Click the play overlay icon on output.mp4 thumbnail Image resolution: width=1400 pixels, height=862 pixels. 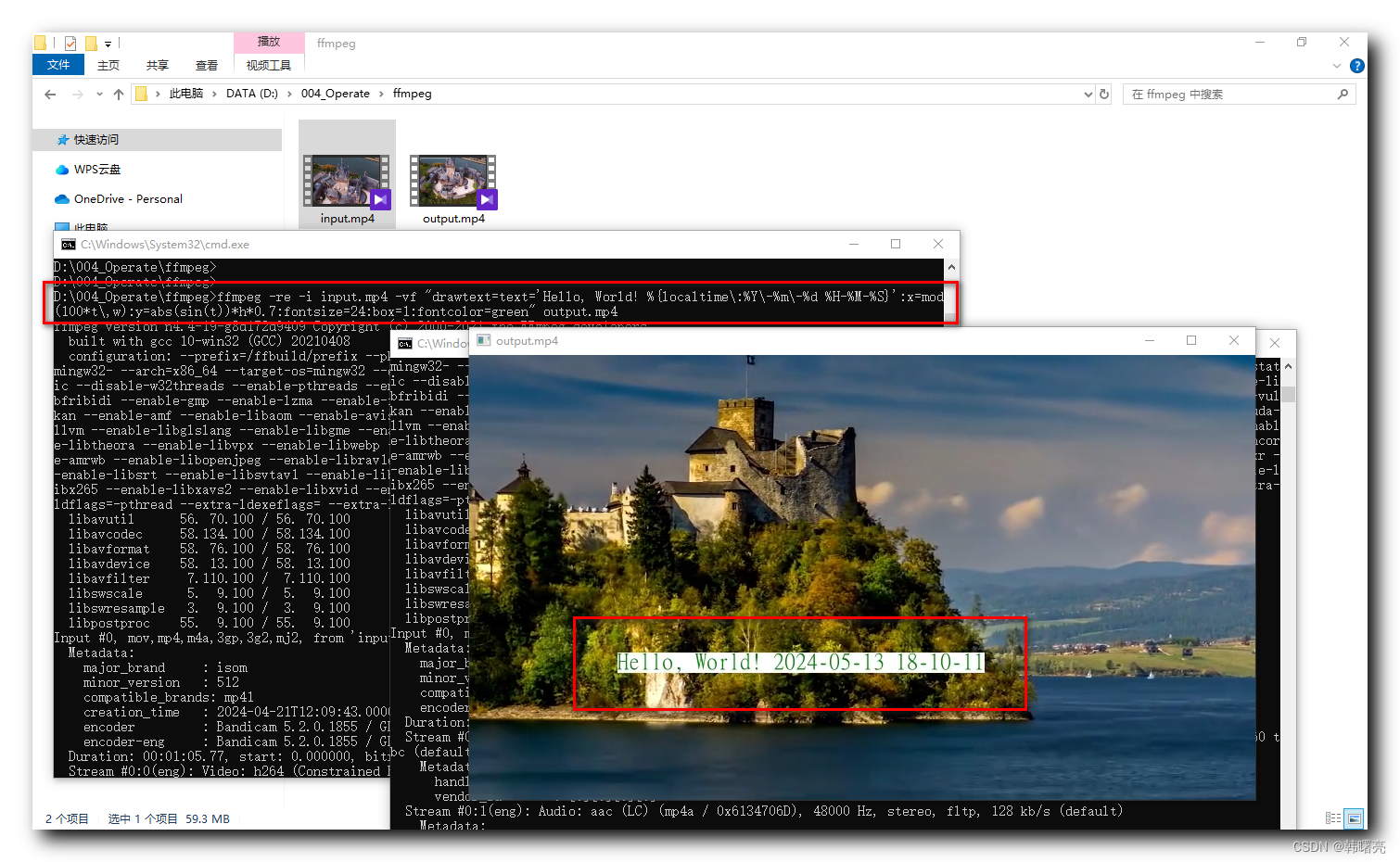click(486, 198)
